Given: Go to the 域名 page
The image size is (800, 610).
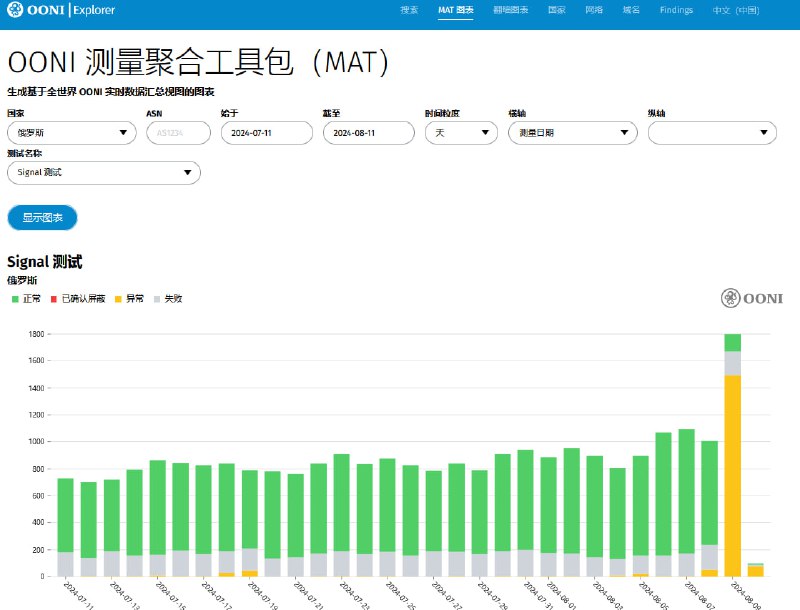Looking at the screenshot, I should (631, 10).
